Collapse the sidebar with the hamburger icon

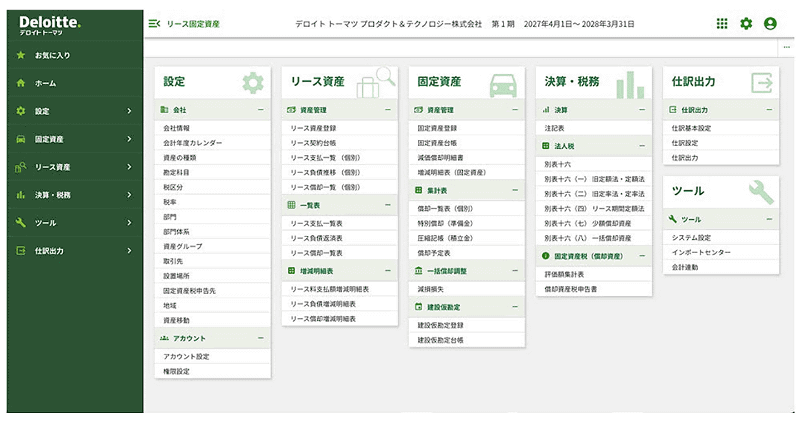tap(154, 23)
